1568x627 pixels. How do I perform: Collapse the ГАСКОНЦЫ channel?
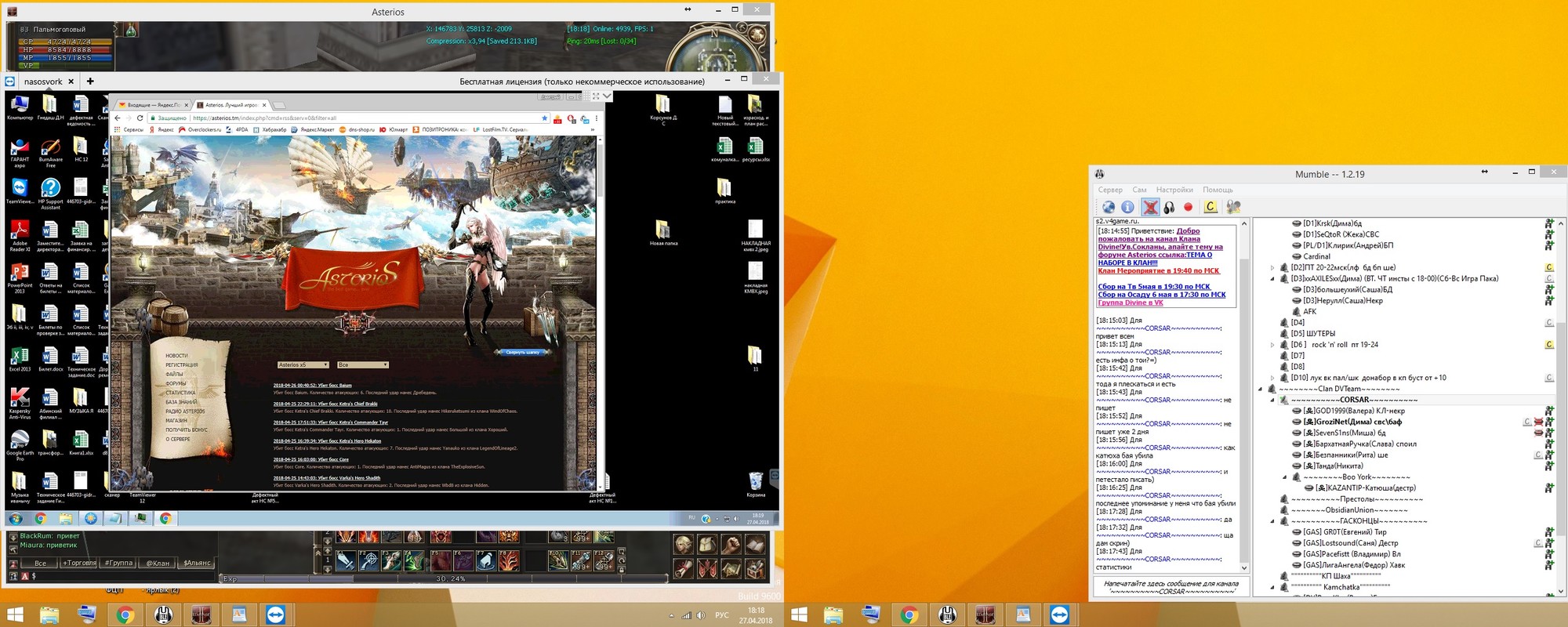coord(1272,521)
